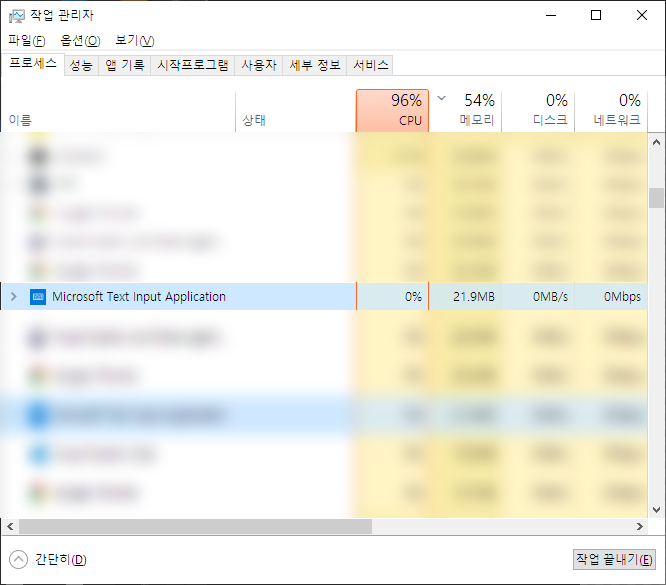Click the 간단히 fewer details link

60,559
